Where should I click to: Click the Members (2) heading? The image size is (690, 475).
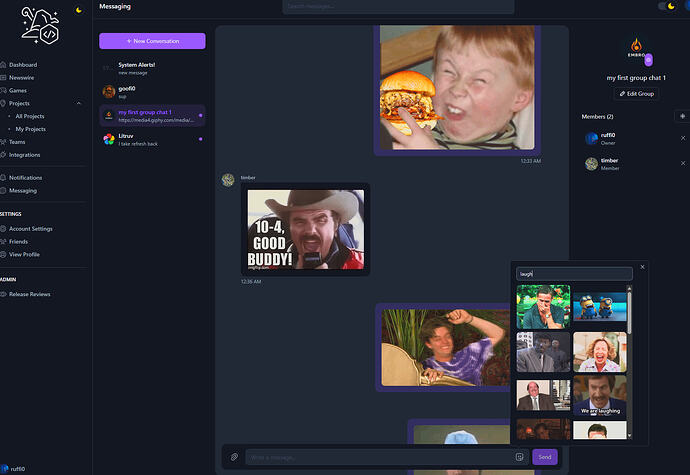coord(597,117)
